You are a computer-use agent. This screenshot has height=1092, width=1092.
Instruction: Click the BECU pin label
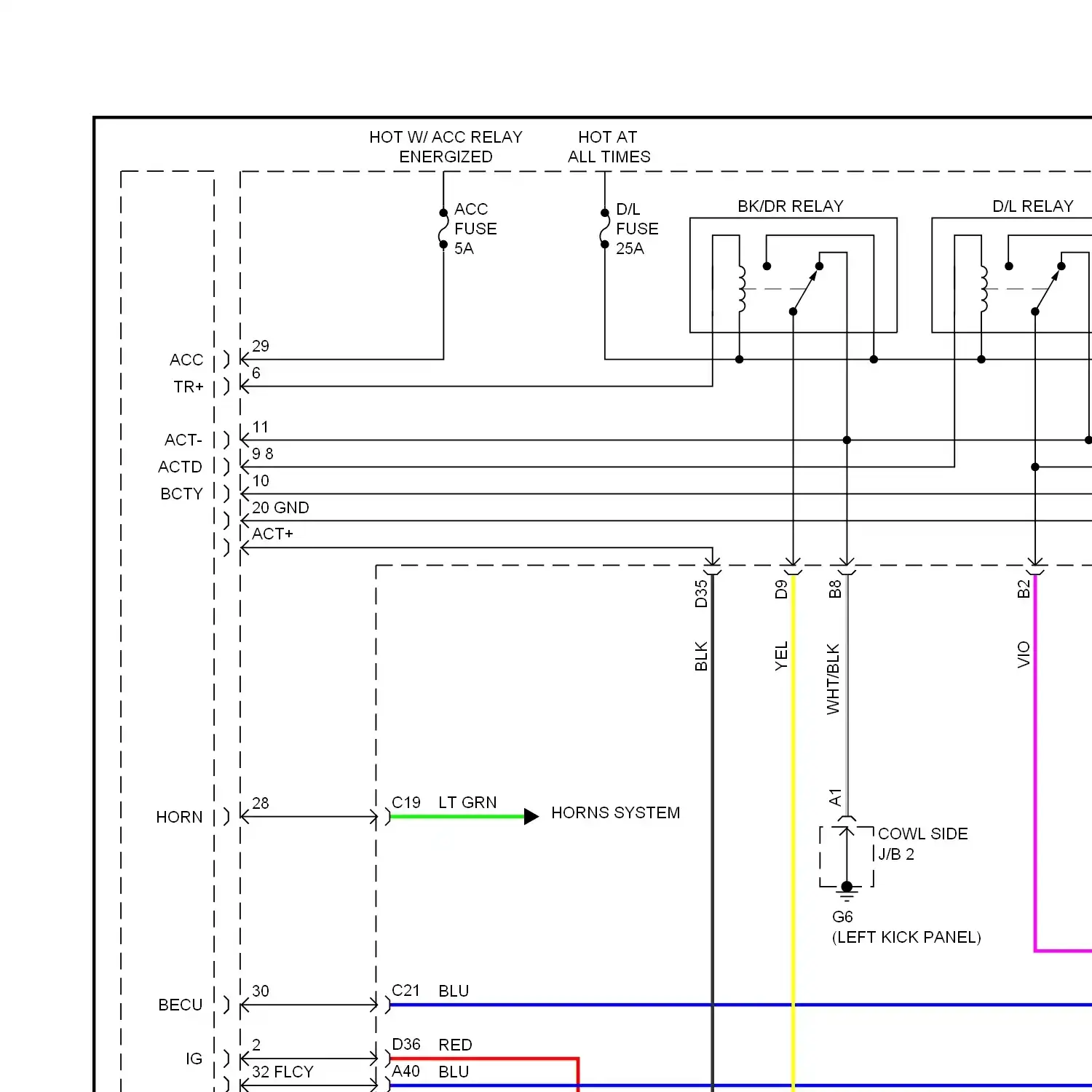[181, 1005]
